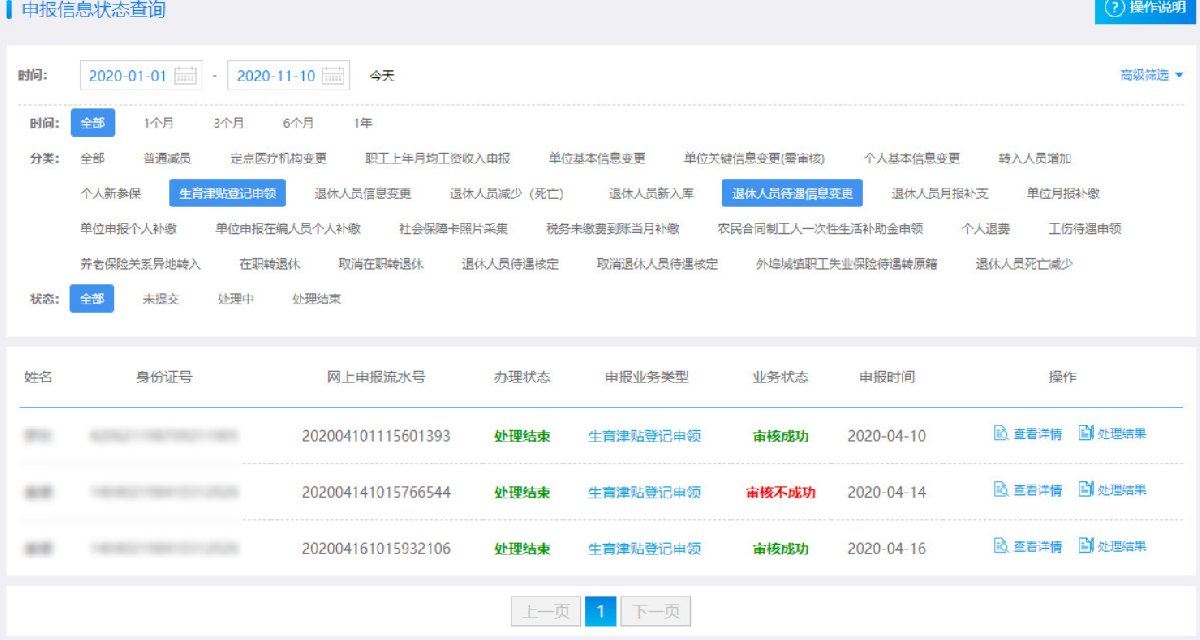Open 处理结果 icon for the 2020-04-10 record
1200x640 pixels.
pos(1086,433)
